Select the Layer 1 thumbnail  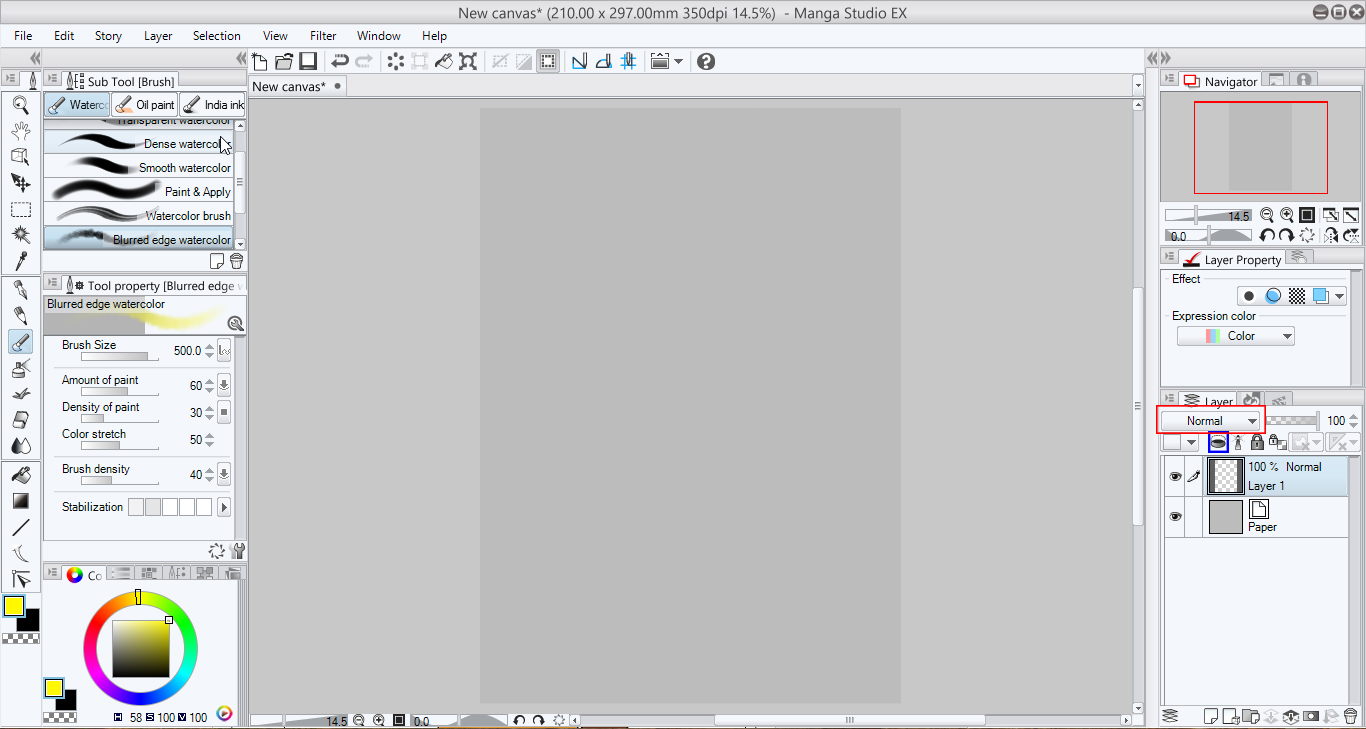click(x=1226, y=477)
